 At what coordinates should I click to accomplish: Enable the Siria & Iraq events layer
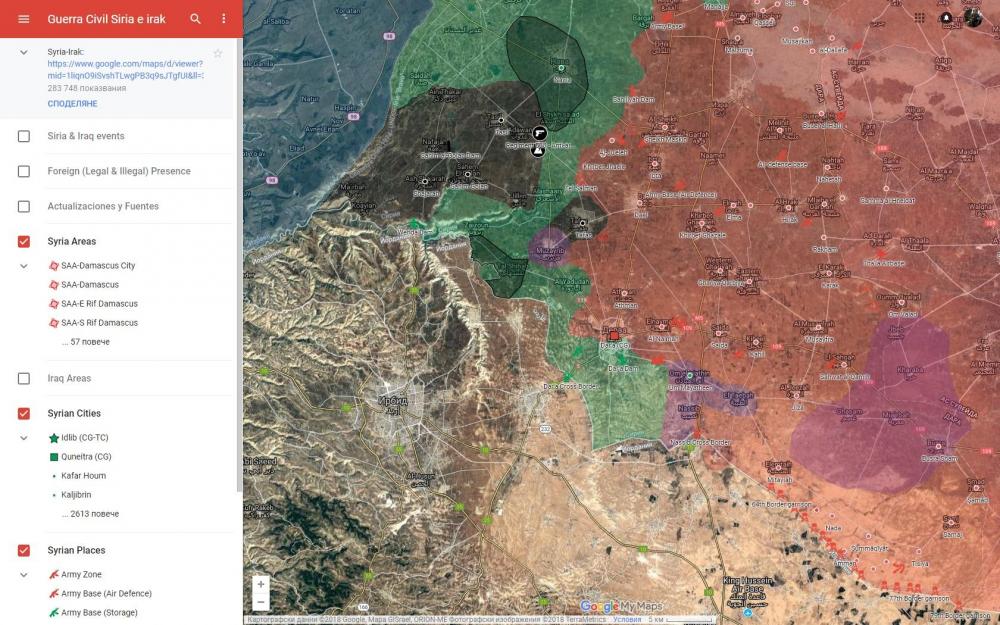(x=24, y=136)
